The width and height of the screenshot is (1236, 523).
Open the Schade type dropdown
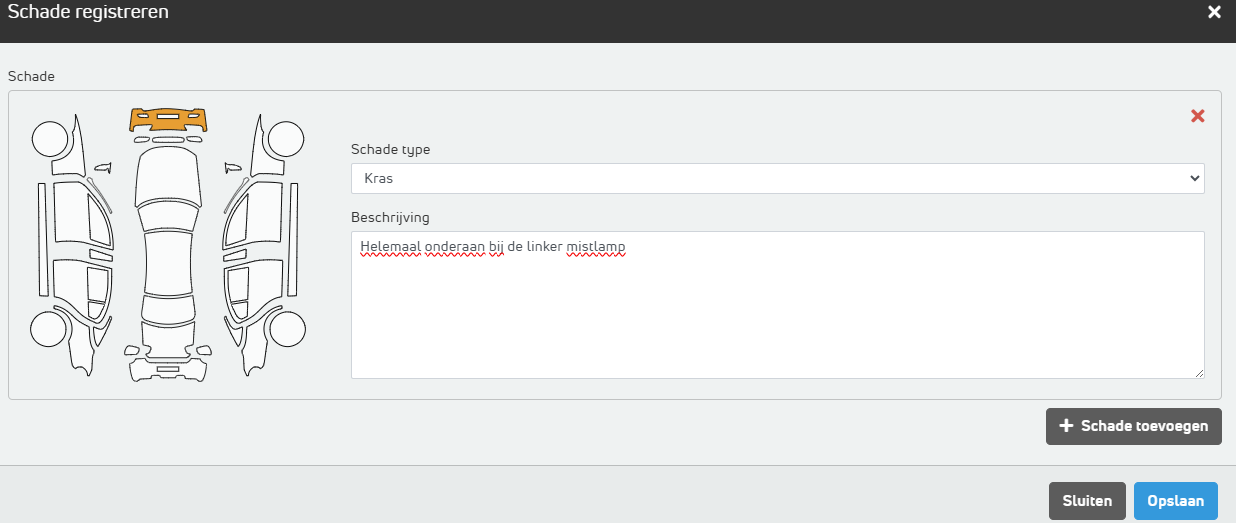click(777, 178)
